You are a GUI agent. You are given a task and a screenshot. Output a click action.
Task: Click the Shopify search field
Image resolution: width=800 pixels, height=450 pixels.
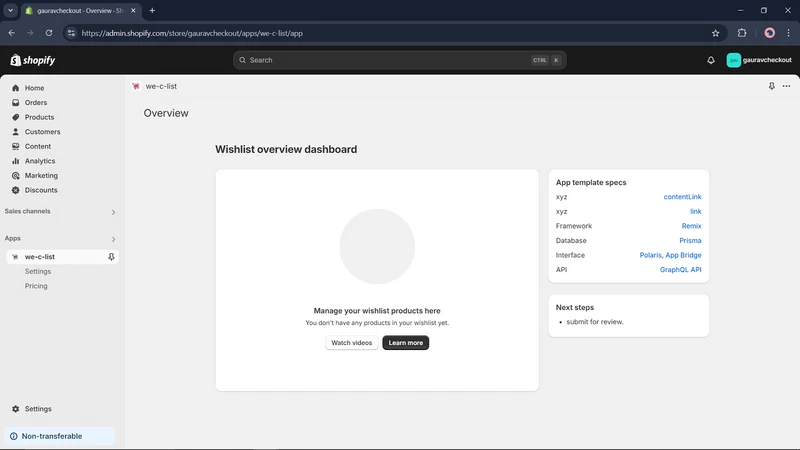pyautogui.click(x=399, y=60)
